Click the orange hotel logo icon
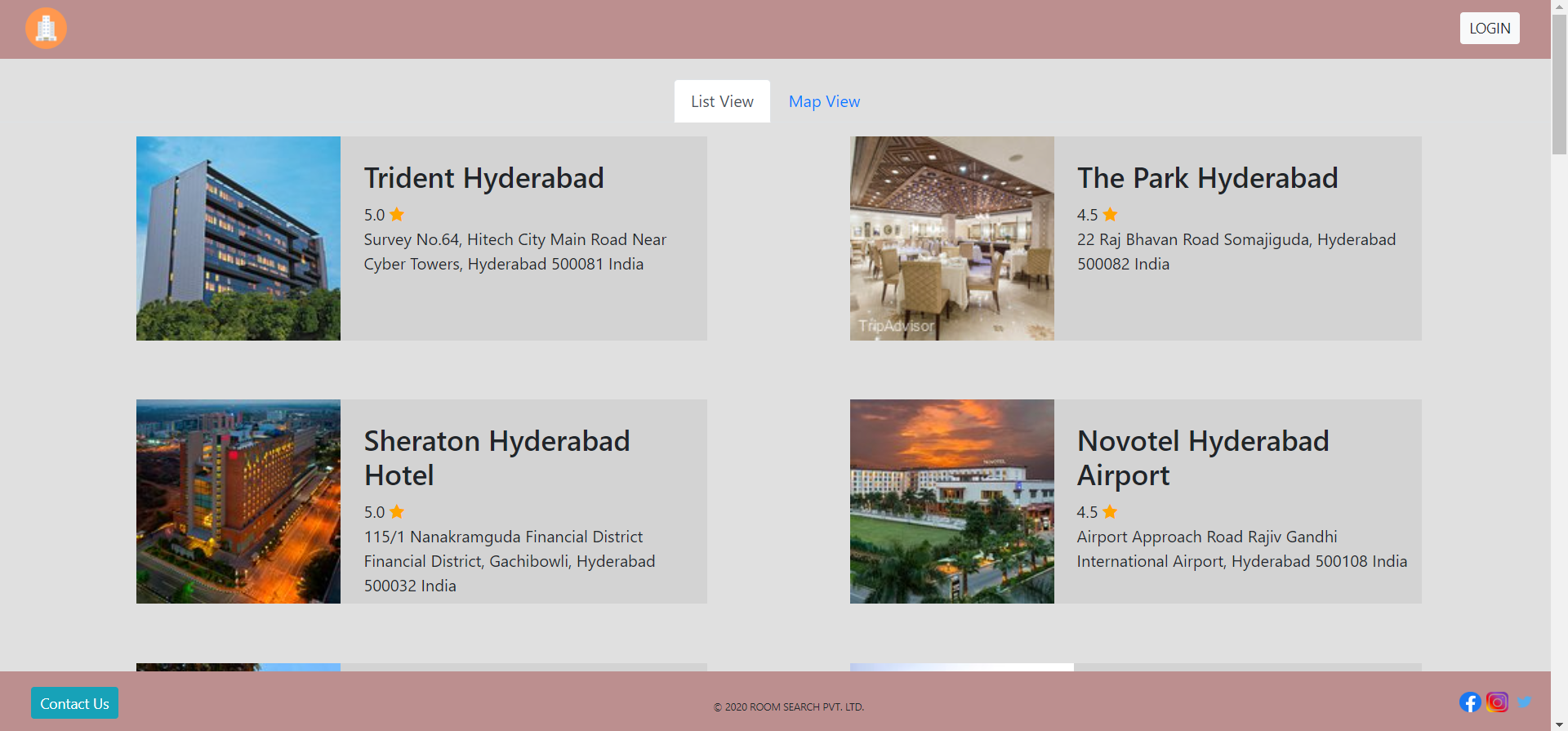 pos(46,29)
